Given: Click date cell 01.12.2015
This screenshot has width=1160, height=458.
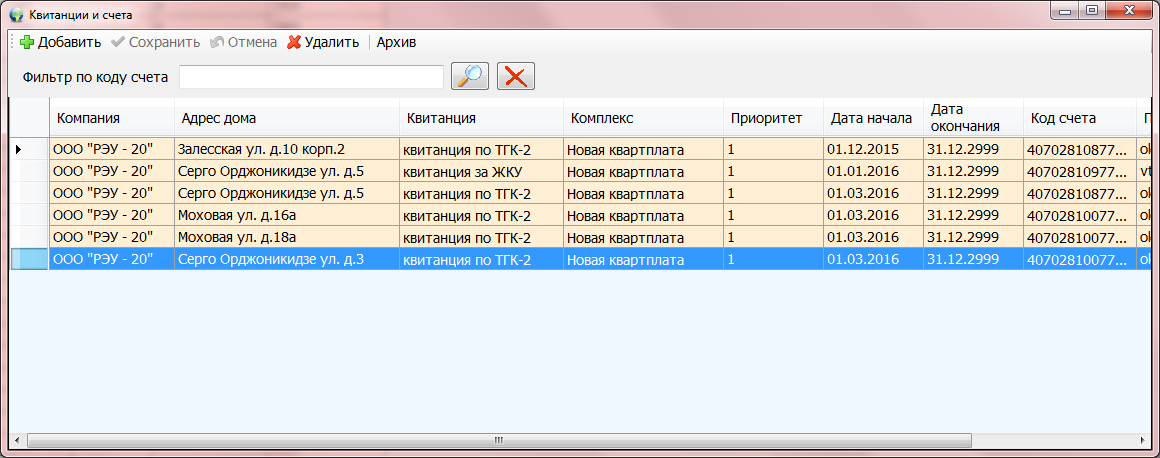Looking at the screenshot, I should (x=873, y=149).
